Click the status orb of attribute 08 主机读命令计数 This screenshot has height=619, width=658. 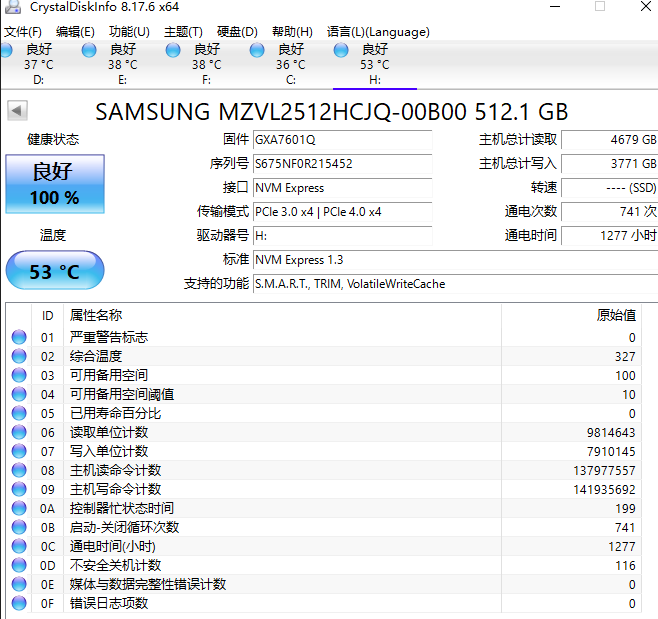(x=19, y=470)
